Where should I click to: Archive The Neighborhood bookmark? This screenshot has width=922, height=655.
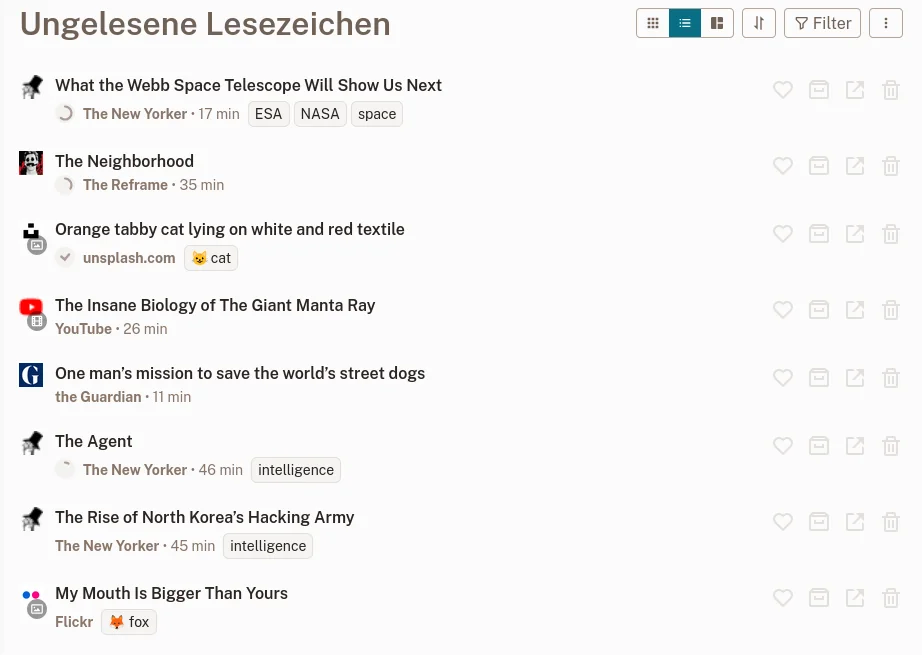coord(819,166)
